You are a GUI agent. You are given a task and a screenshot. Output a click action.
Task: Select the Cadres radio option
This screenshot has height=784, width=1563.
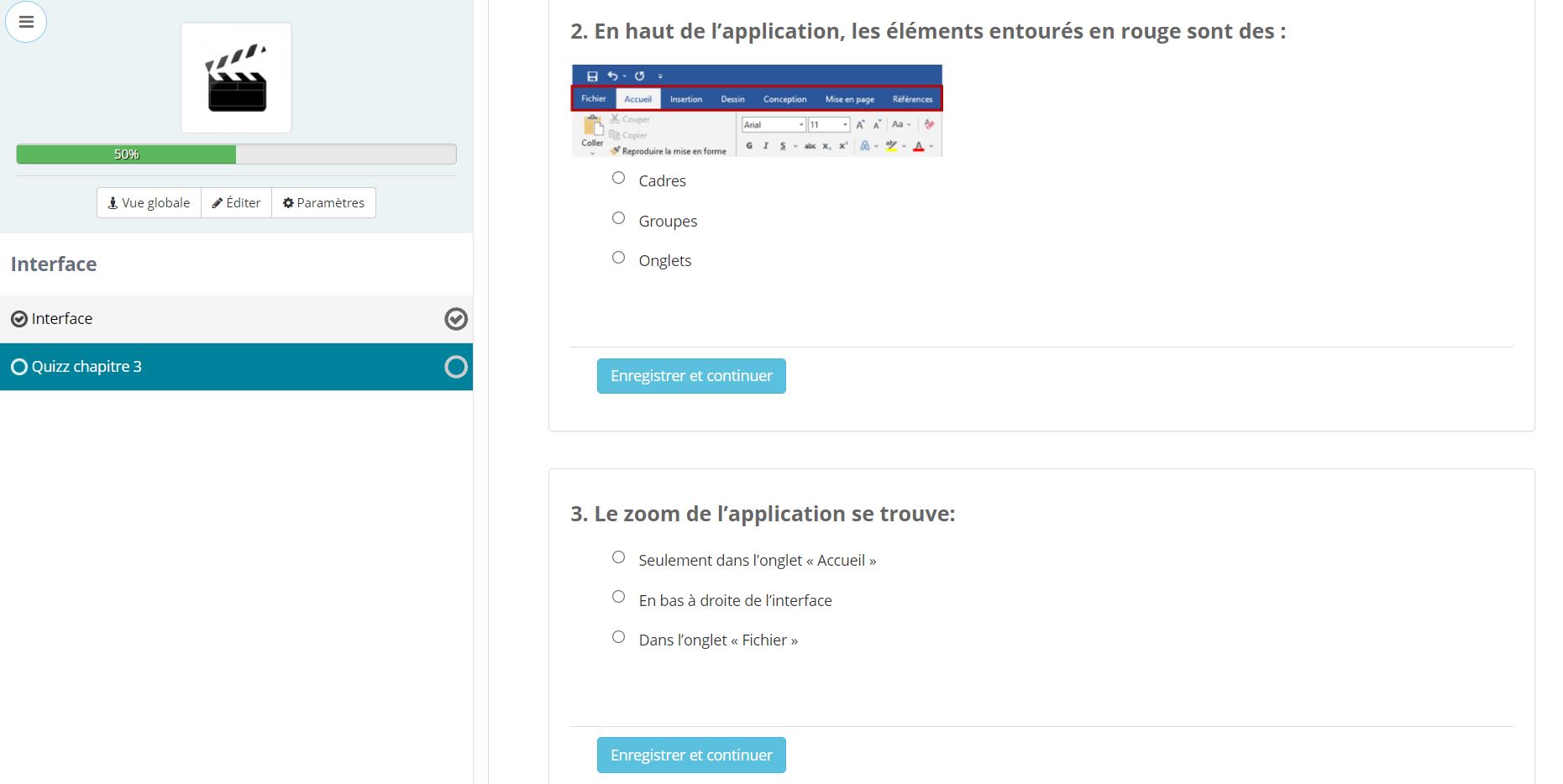[618, 177]
